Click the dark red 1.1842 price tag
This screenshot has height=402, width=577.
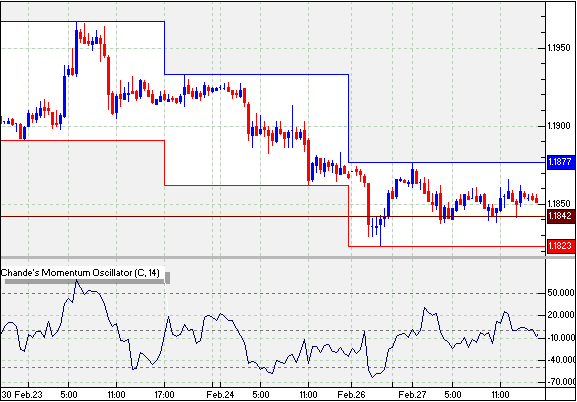[x=561, y=216]
